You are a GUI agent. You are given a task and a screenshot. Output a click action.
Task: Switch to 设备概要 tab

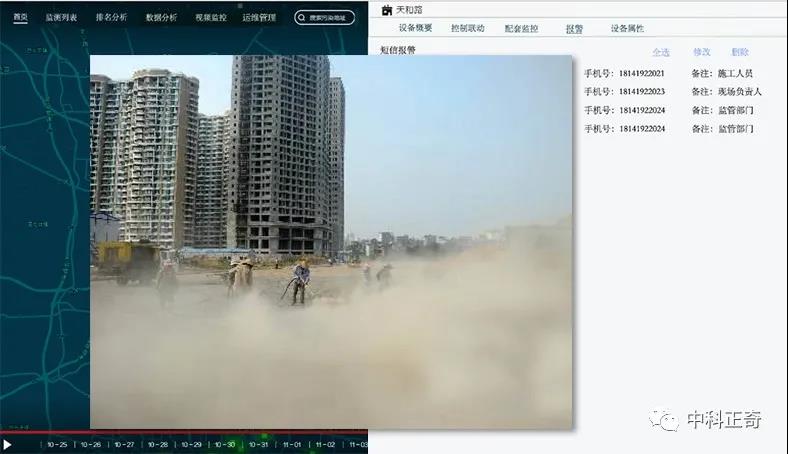(x=415, y=29)
